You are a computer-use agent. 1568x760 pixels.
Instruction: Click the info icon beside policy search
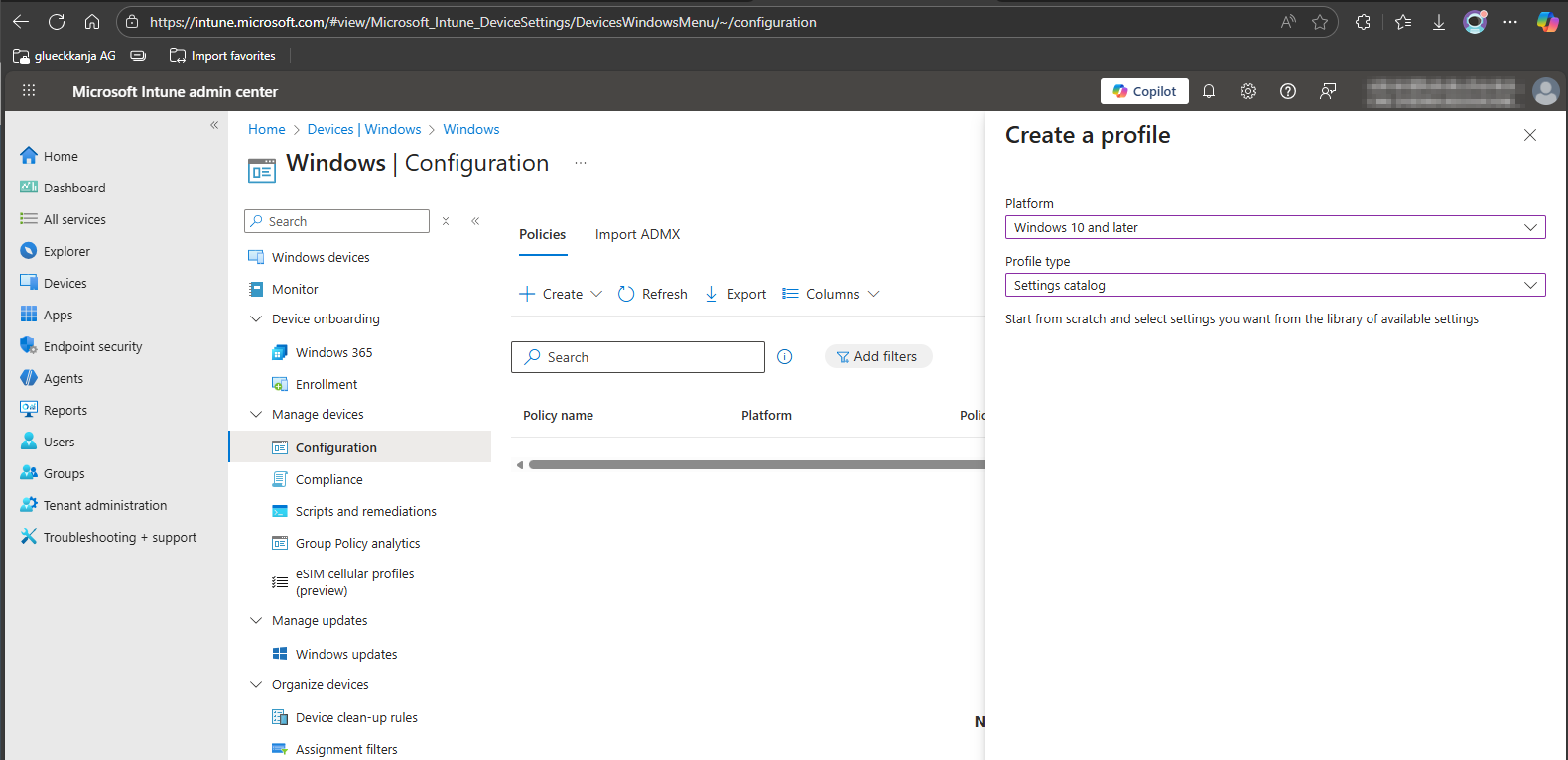pos(784,357)
